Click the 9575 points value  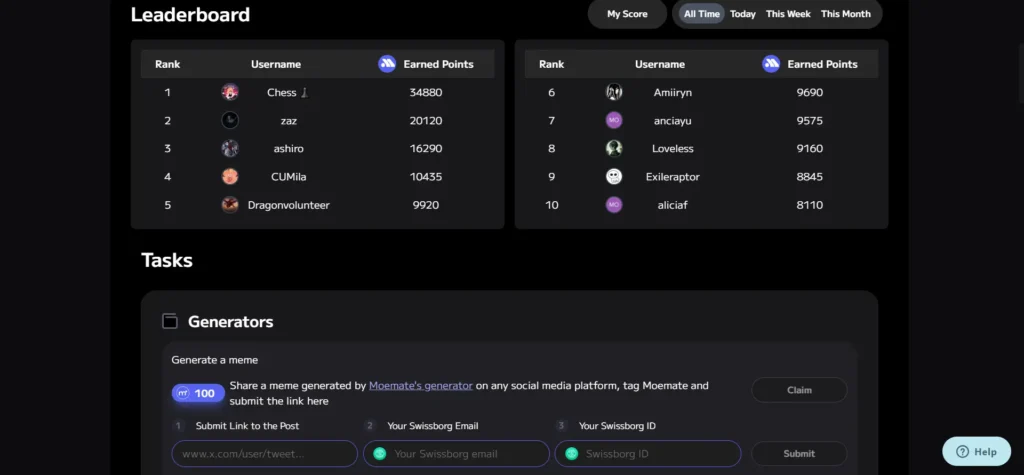(810, 120)
